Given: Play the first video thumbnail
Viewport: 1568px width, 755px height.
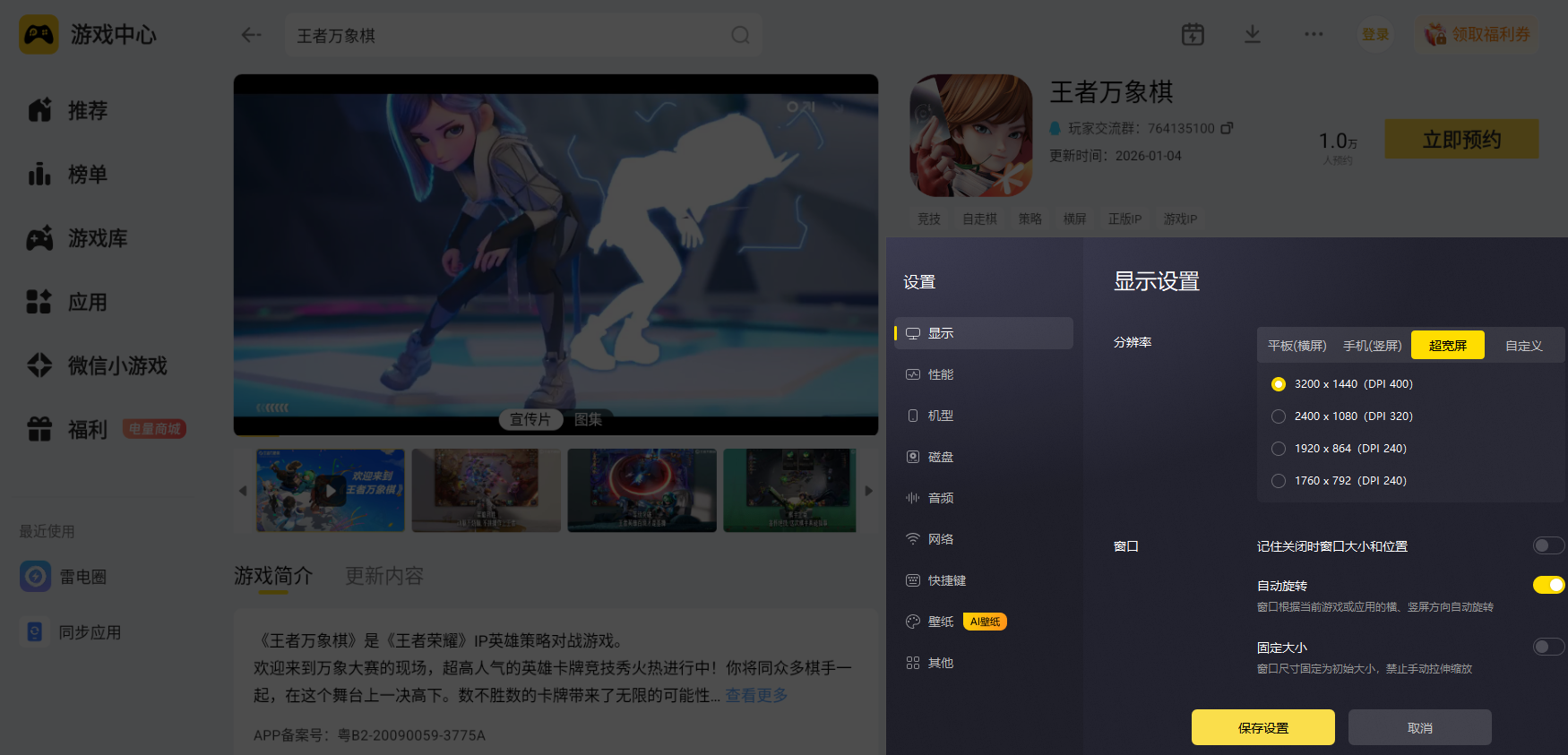Looking at the screenshot, I should click(x=331, y=490).
